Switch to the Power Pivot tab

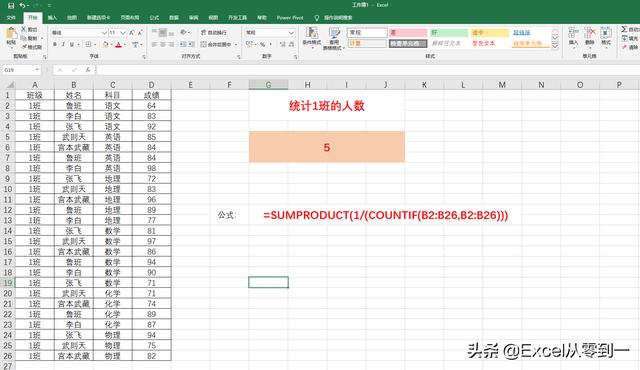click(x=290, y=18)
